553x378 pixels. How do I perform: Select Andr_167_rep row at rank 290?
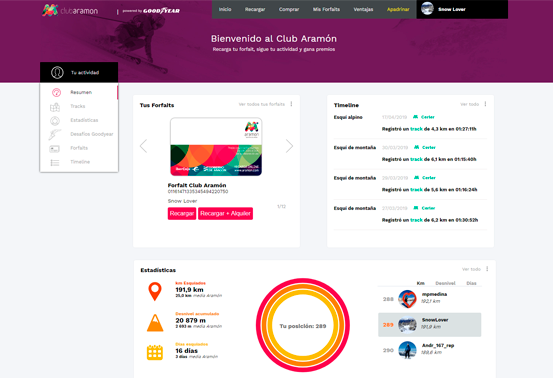430,350
